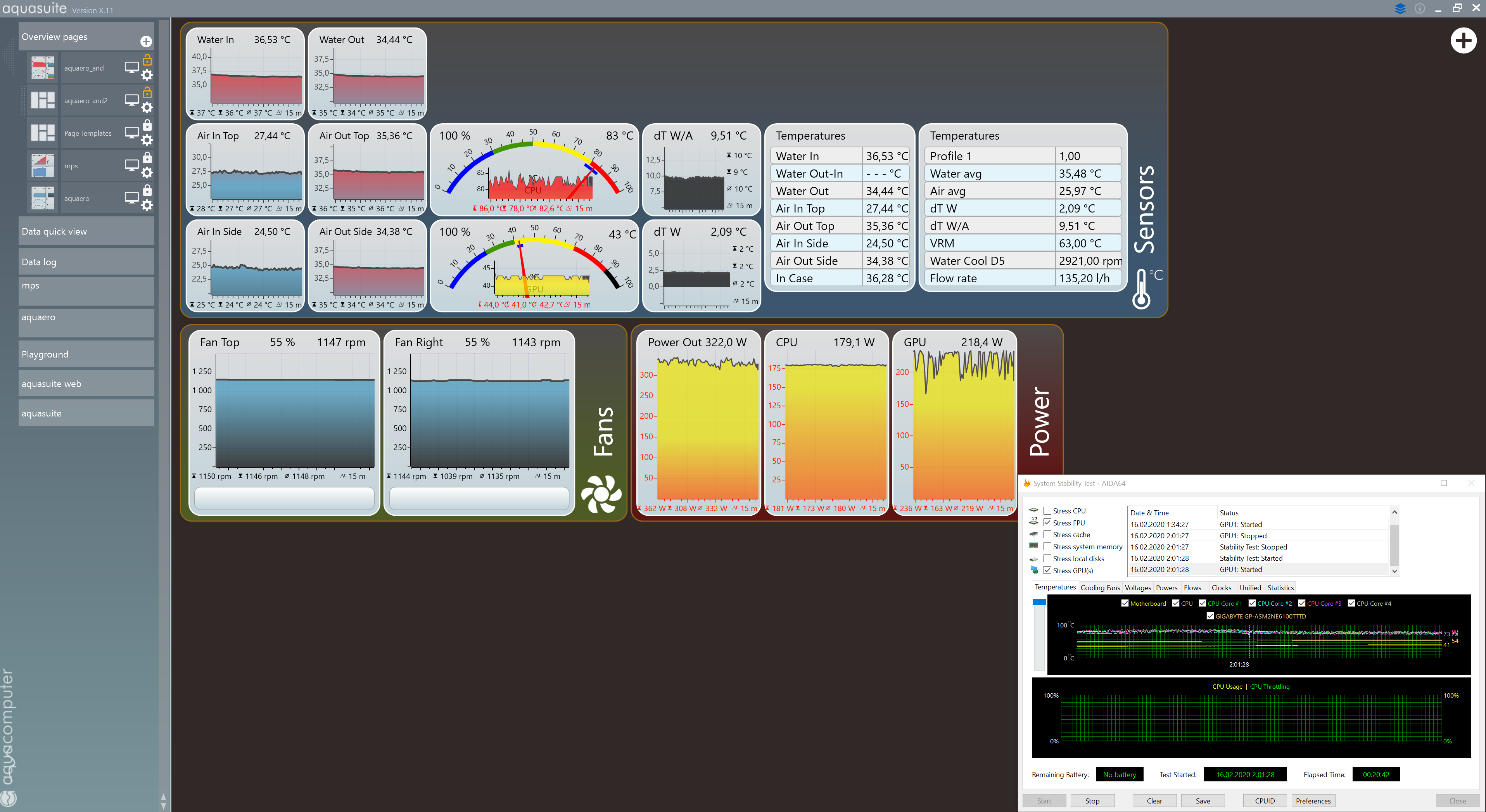Click desktop monitor icon for Page Templates

coord(131,133)
